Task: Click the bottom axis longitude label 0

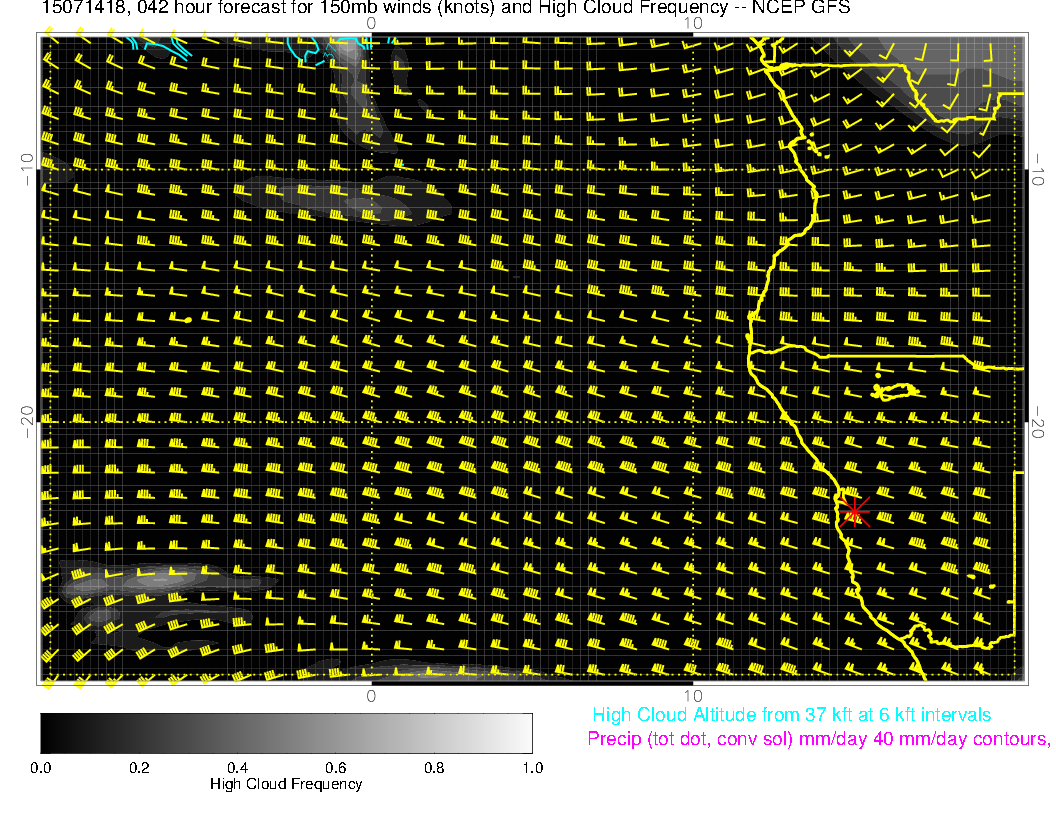Action: tap(371, 695)
